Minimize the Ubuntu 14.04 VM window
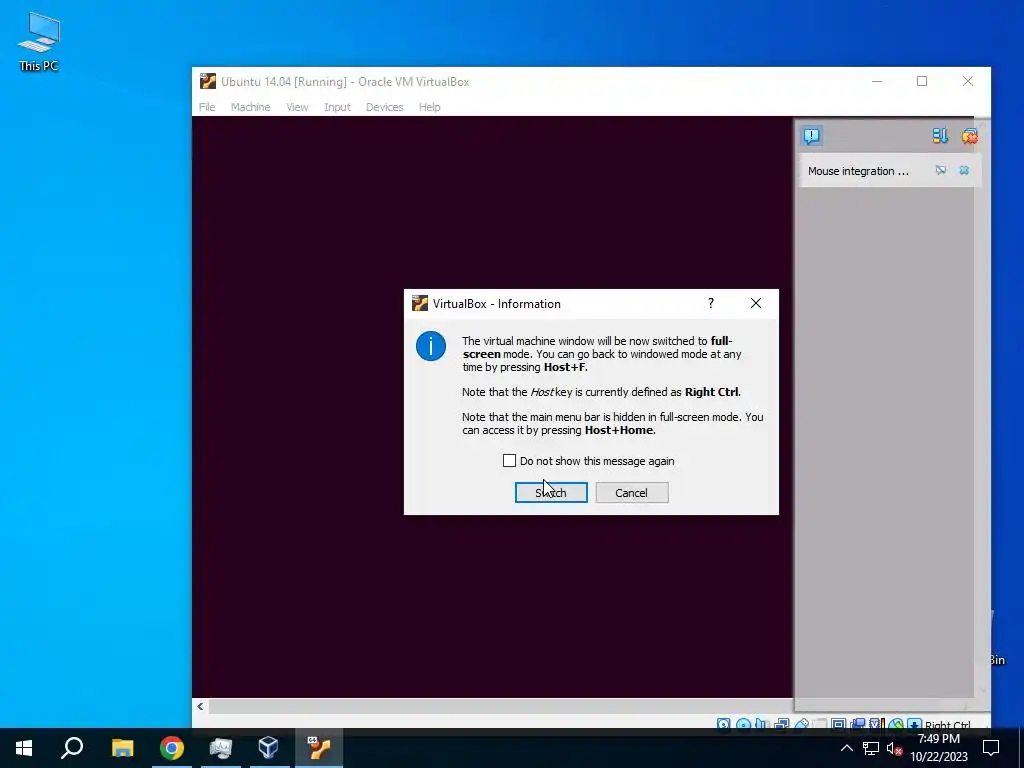The image size is (1024, 768). pyautogui.click(x=877, y=81)
